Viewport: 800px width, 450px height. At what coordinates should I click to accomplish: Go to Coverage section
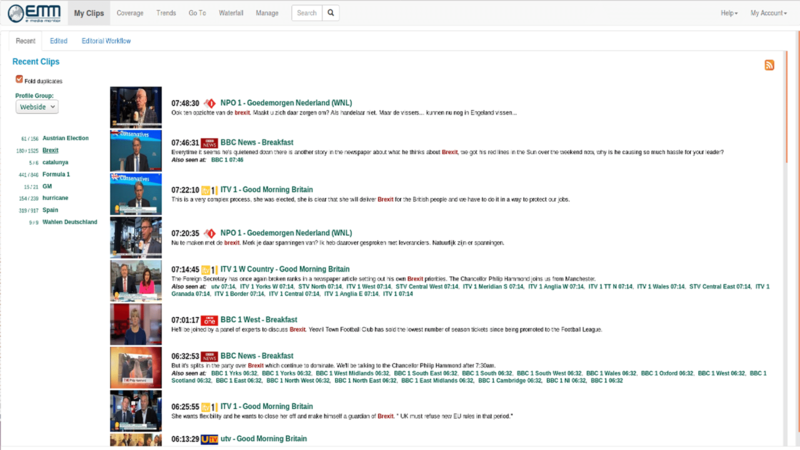(x=130, y=13)
